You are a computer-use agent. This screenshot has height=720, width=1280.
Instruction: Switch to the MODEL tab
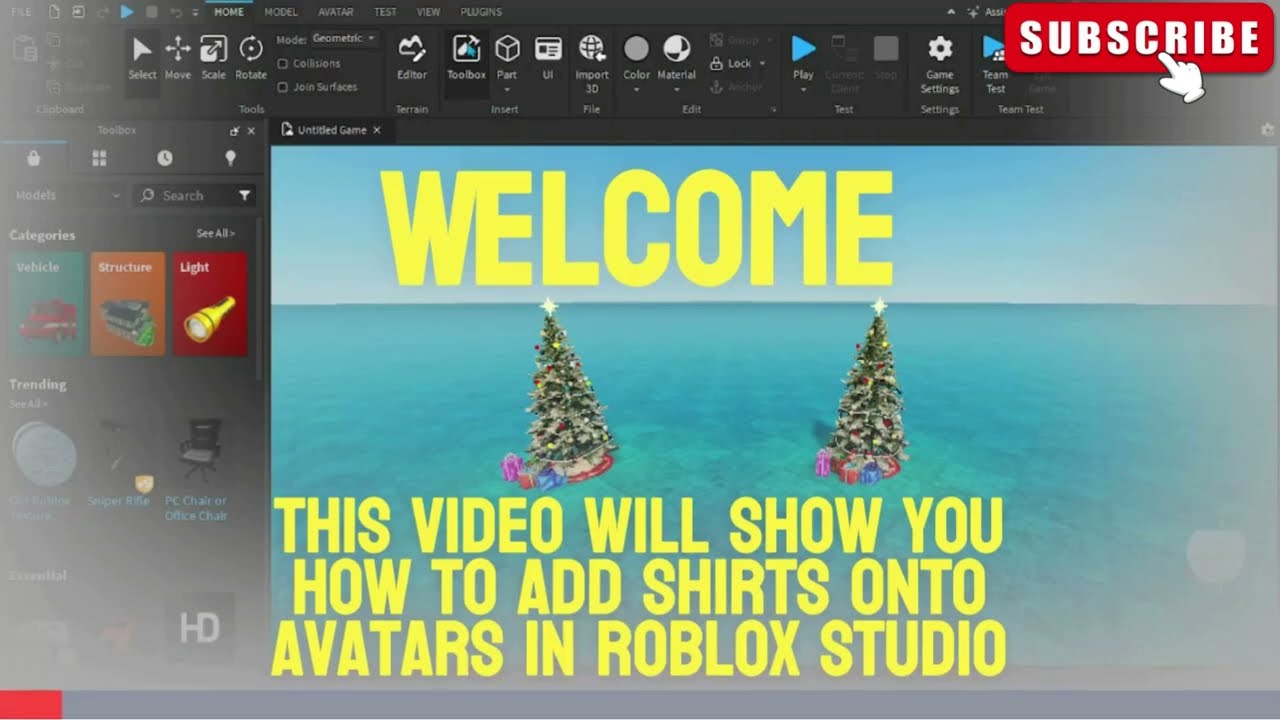point(281,12)
